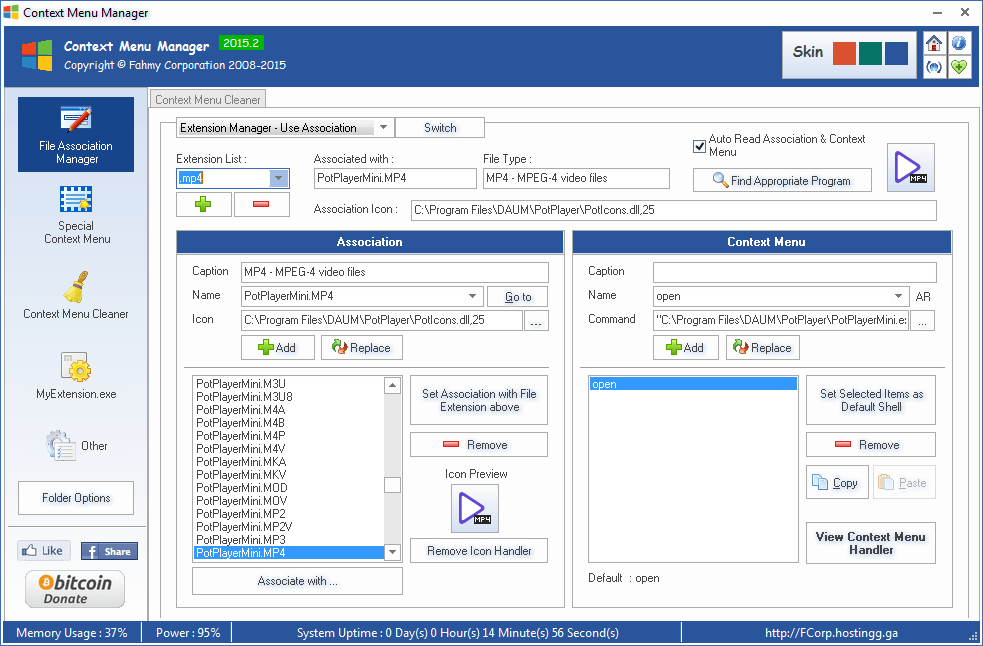Viewport: 983px width, 646px height.
Task: Click association list scroll up arrow
Action: (x=392, y=385)
